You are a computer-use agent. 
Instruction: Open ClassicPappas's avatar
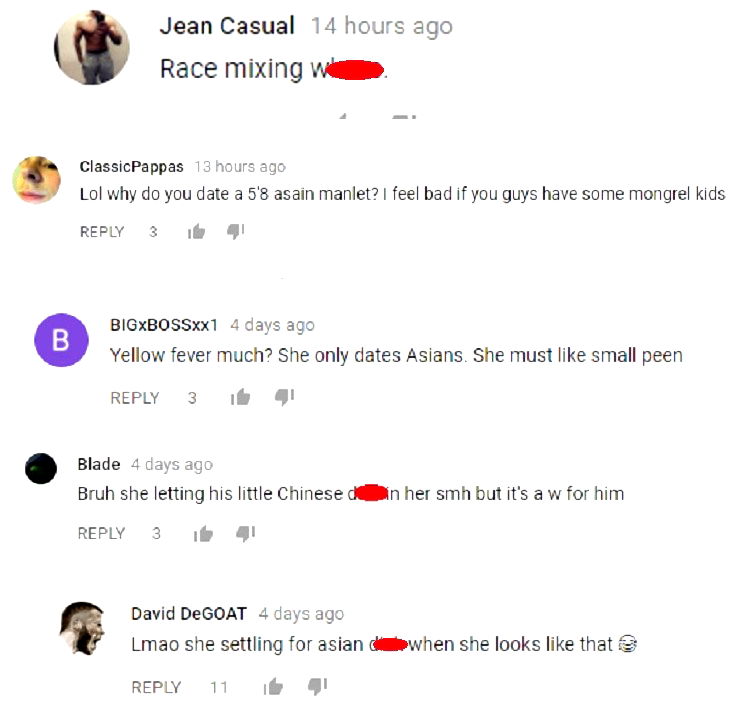click(36, 180)
